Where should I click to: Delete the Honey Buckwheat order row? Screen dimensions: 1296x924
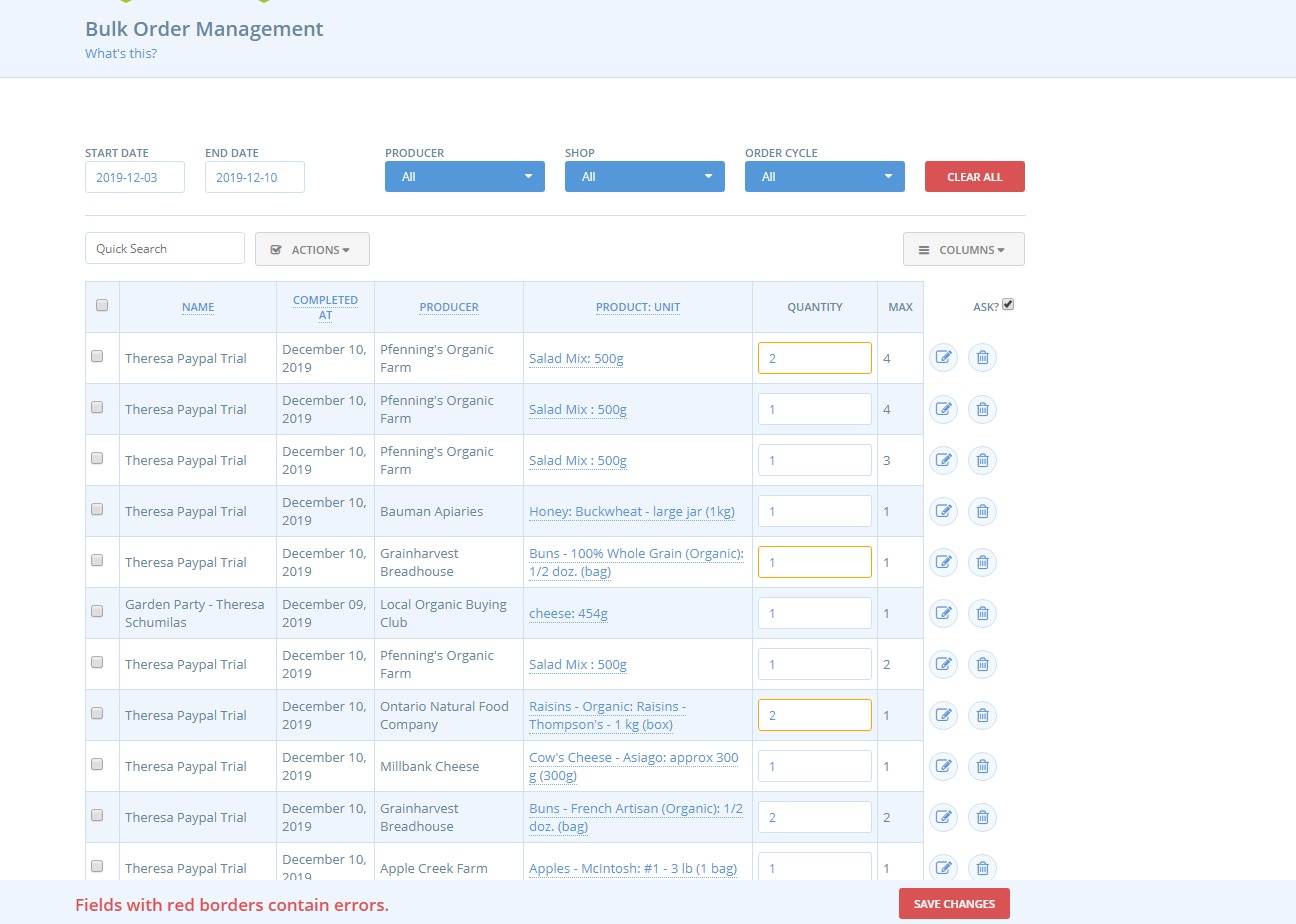(x=982, y=511)
